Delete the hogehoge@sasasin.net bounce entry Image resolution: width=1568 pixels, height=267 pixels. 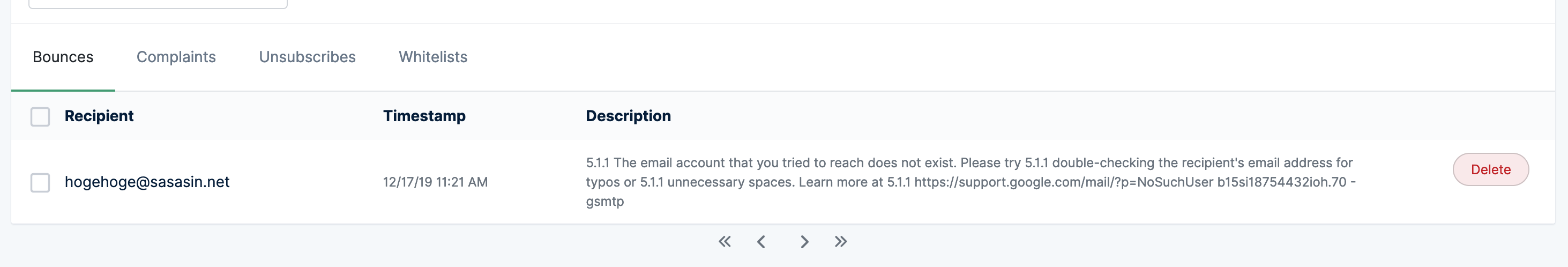pos(1490,169)
